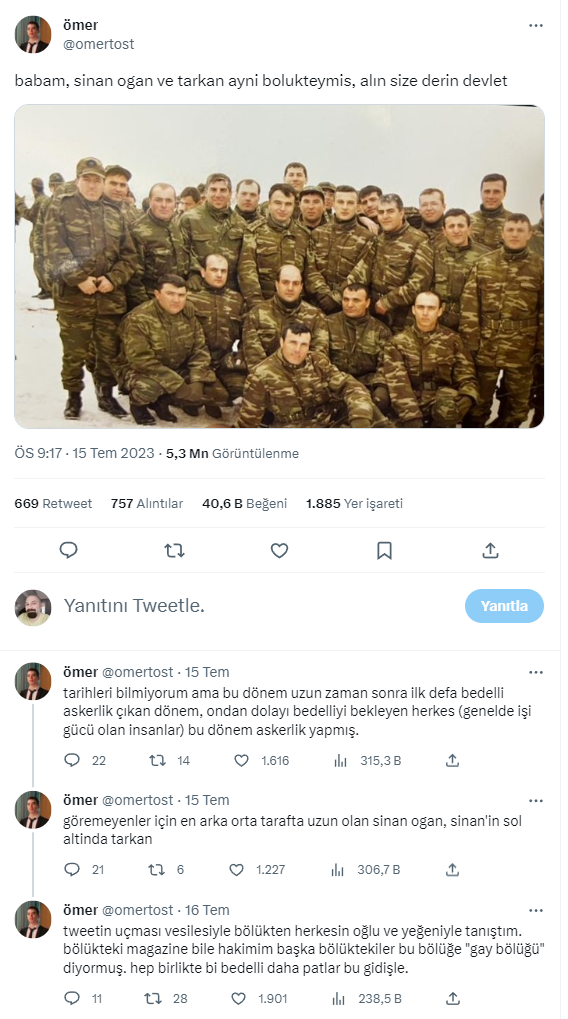Screen dimensions: 568x1019
Task: Like the main tweet with the heart icon
Action: click(279, 550)
